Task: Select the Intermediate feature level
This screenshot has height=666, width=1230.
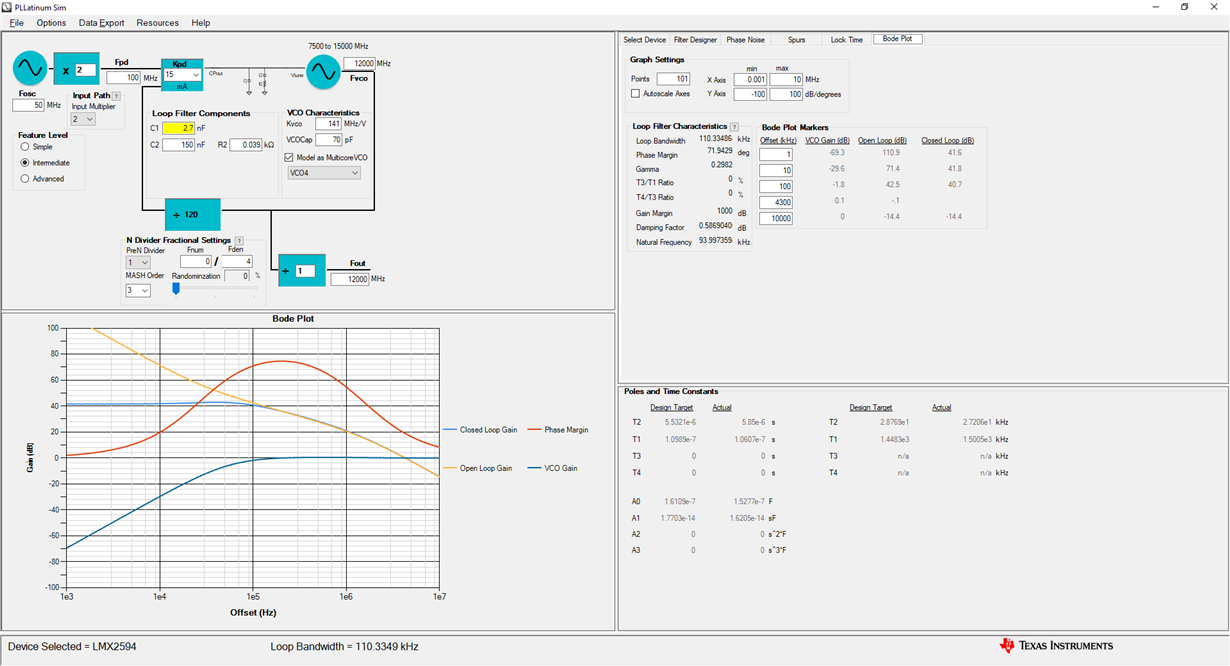Action: click(x=25, y=163)
